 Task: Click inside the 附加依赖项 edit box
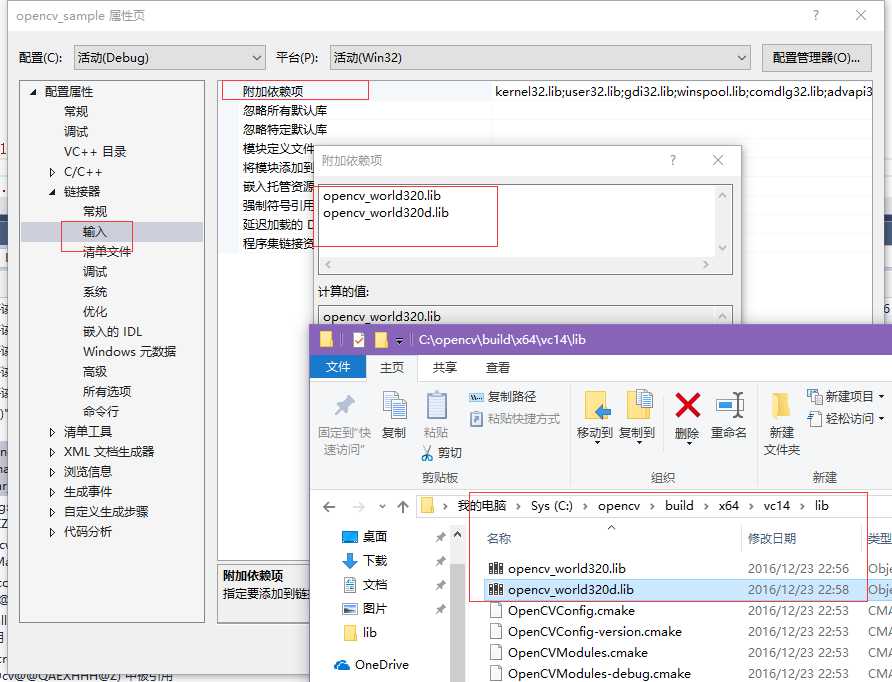coord(517,220)
